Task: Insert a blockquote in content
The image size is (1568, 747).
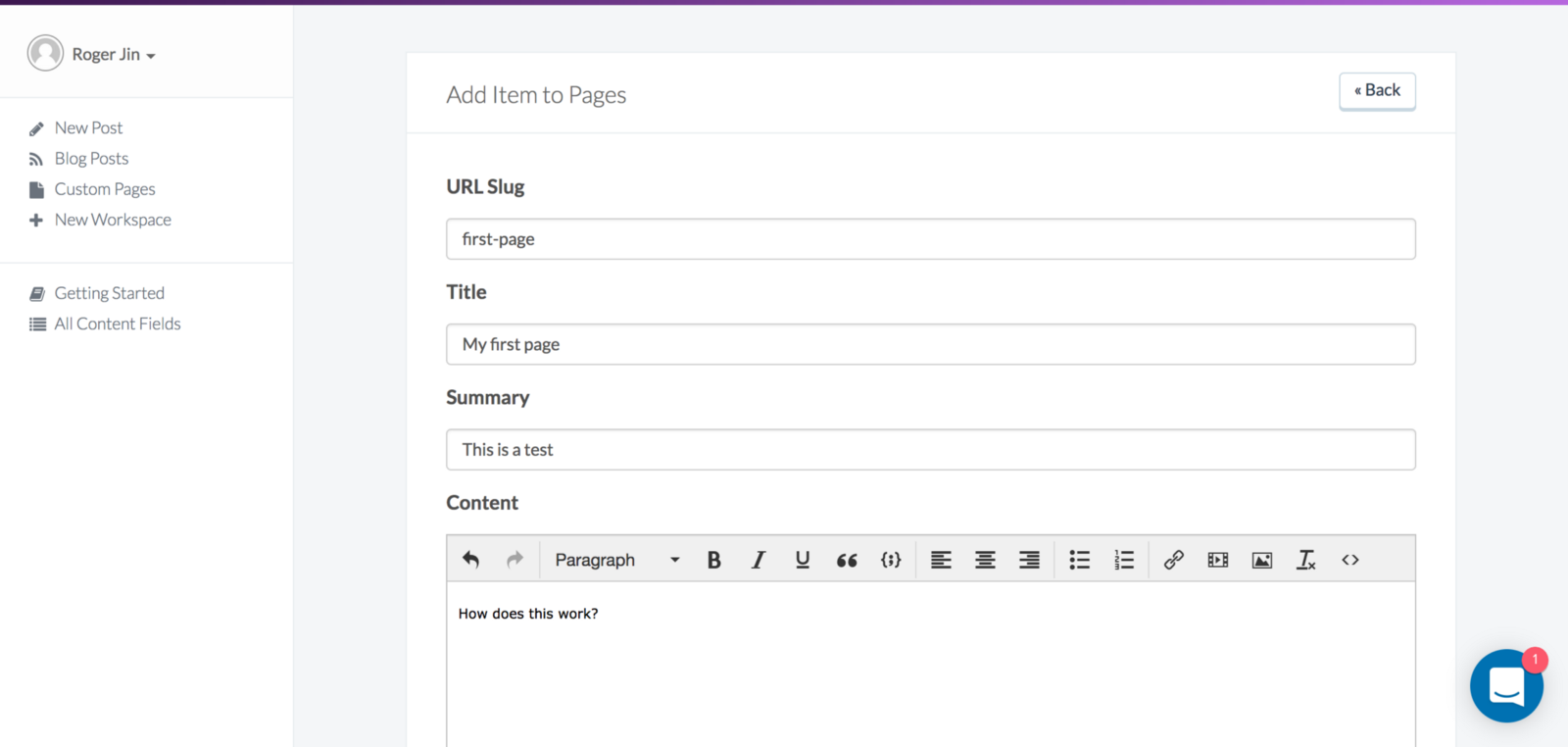Action: coord(847,560)
